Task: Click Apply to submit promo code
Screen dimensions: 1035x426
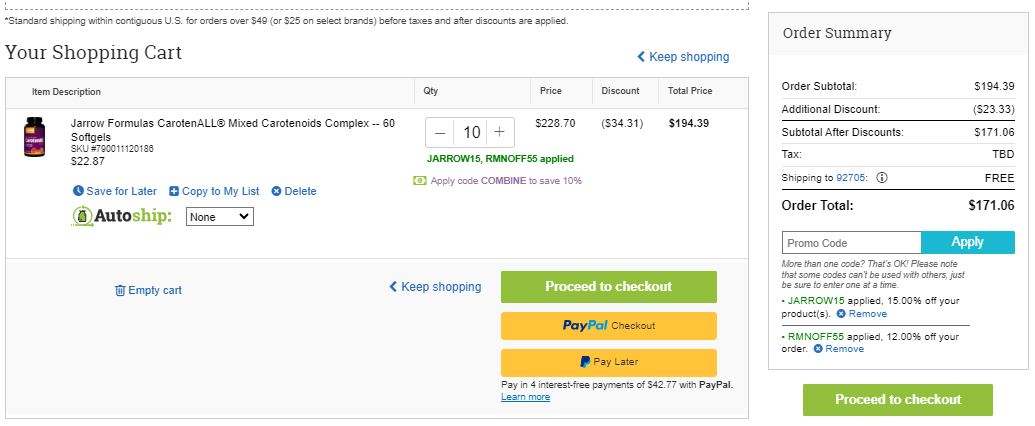Action: [968, 242]
